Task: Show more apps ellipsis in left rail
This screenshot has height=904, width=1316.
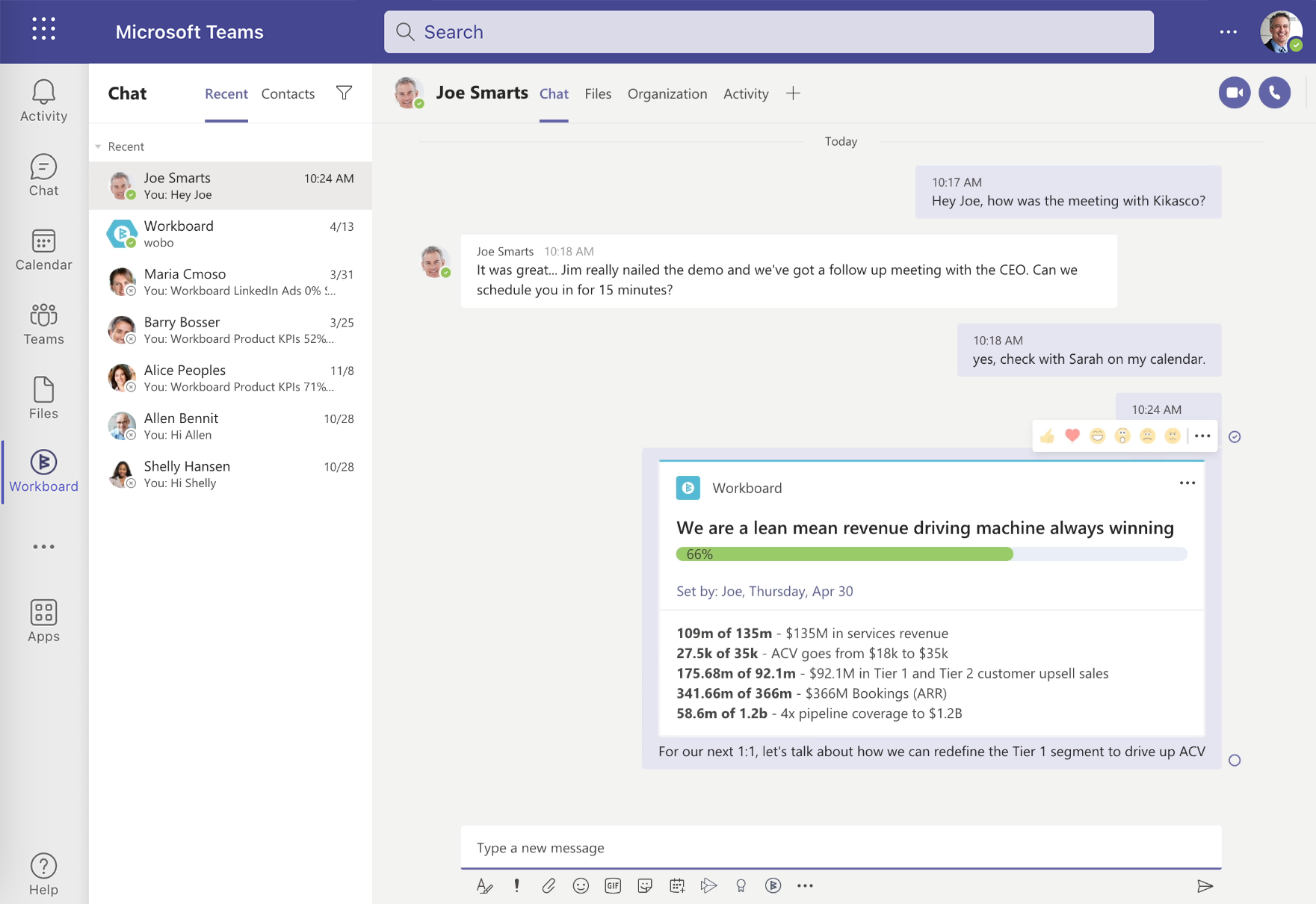Action: point(43,547)
